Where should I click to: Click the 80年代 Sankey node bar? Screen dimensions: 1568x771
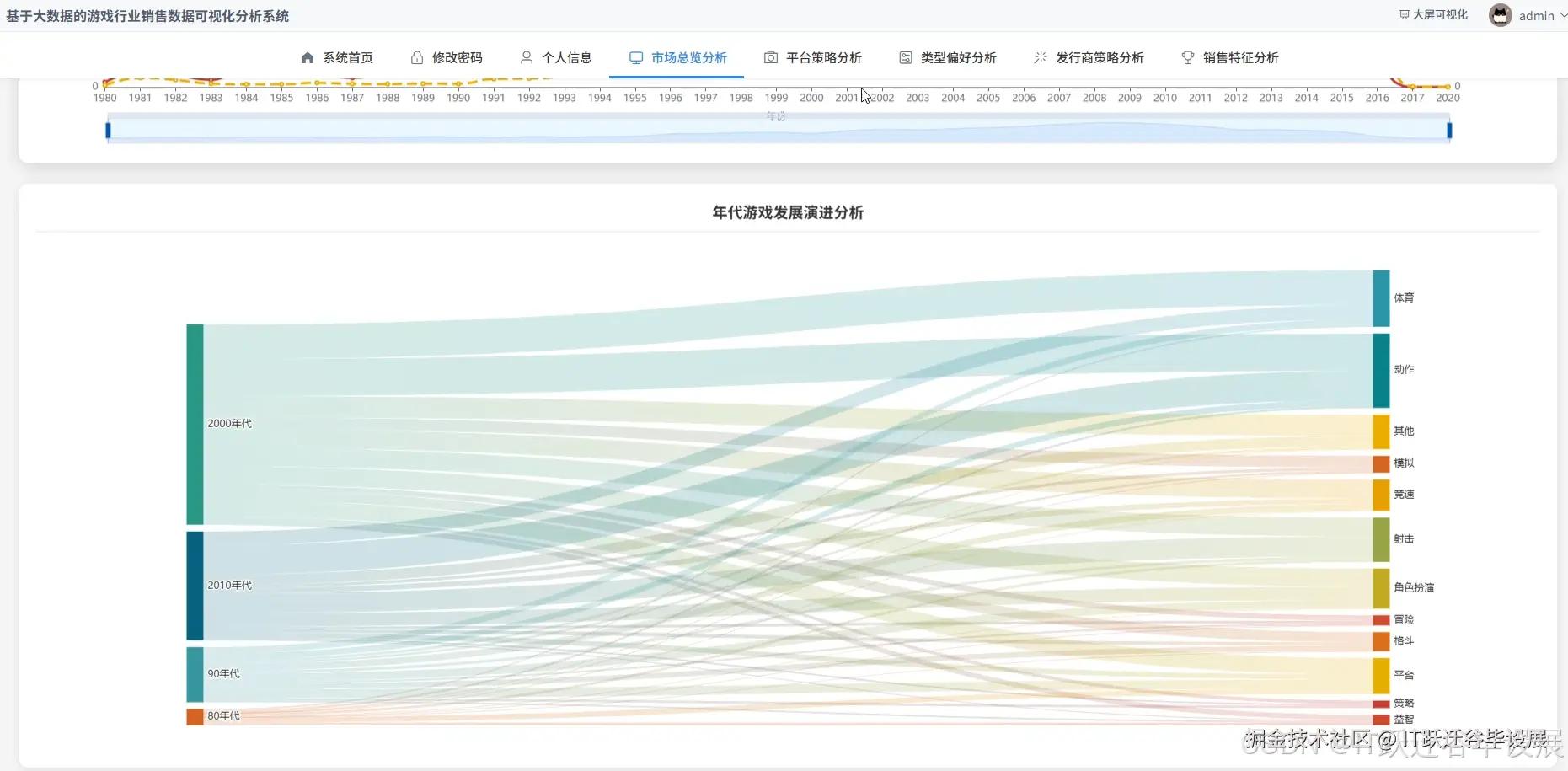coord(195,717)
